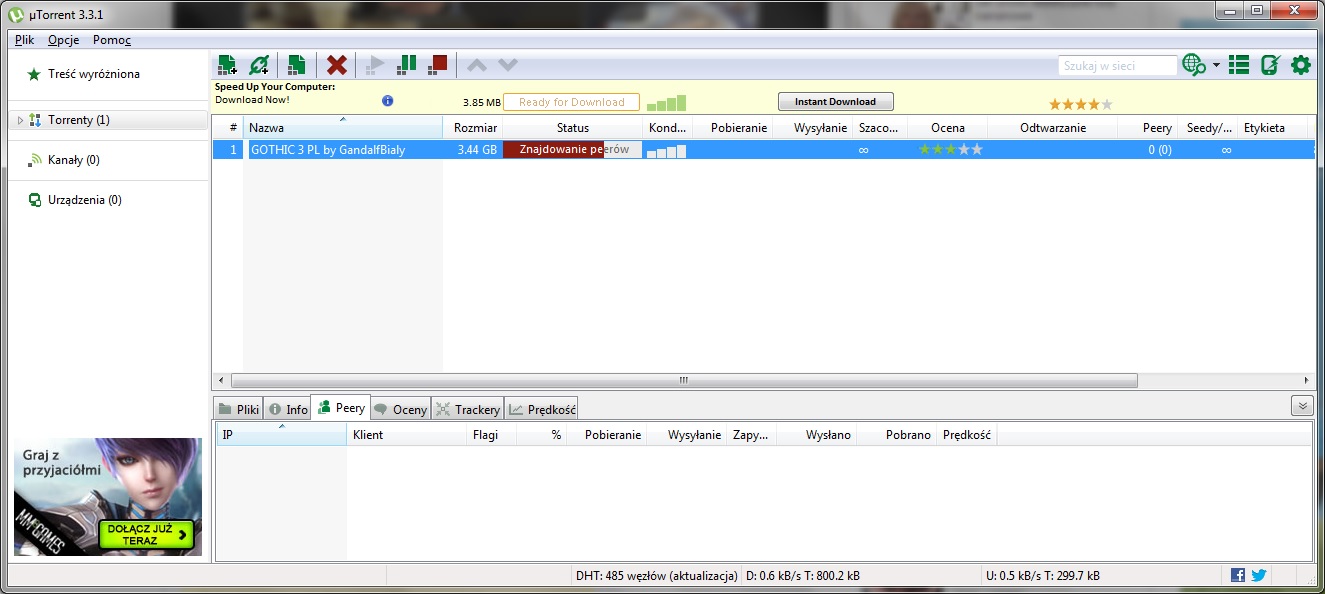Click the Facebook icon in status bar
The width and height of the screenshot is (1325, 594).
[x=1238, y=575]
